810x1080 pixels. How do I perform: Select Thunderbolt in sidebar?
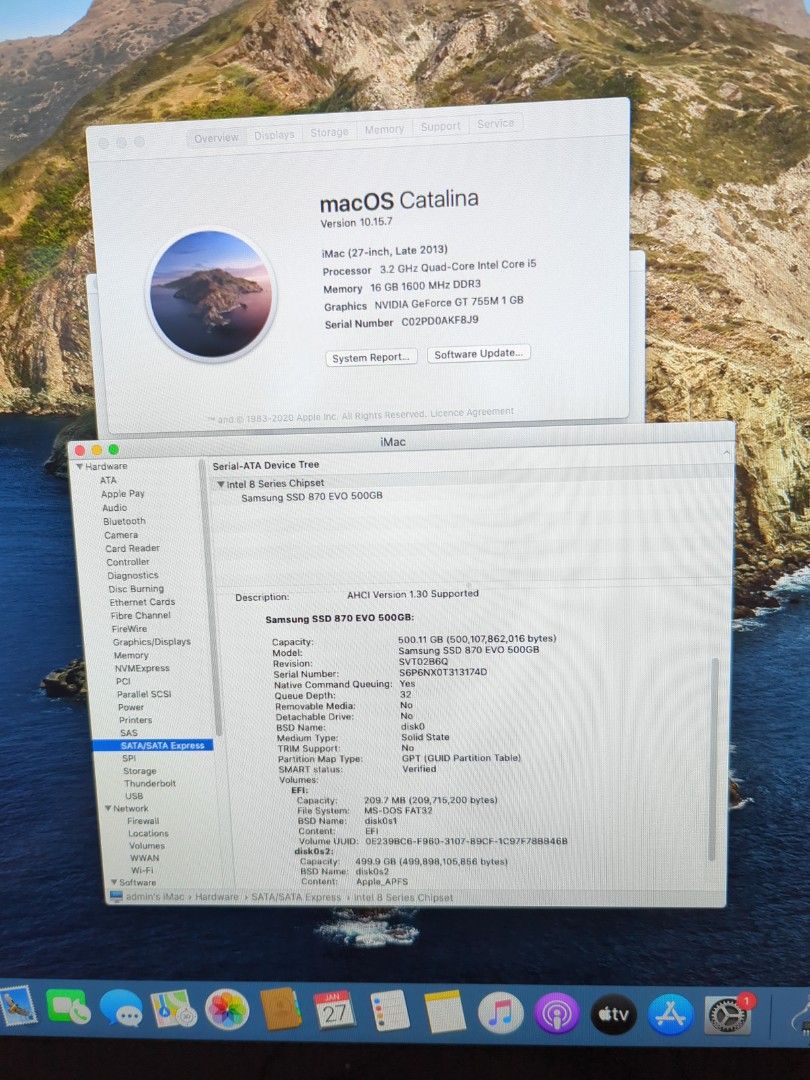tap(150, 783)
